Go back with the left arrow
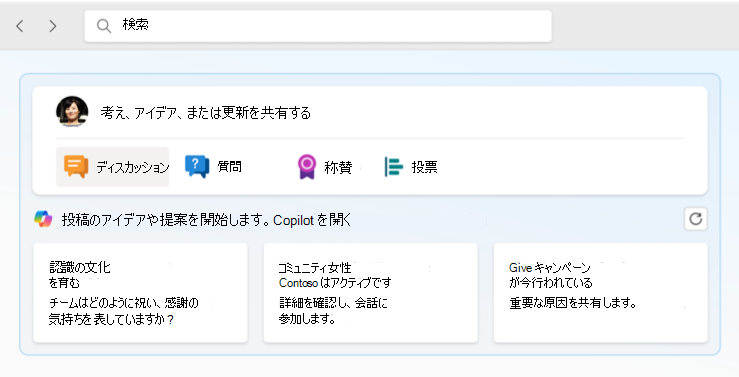The width and height of the screenshot is (739, 377). tap(20, 26)
